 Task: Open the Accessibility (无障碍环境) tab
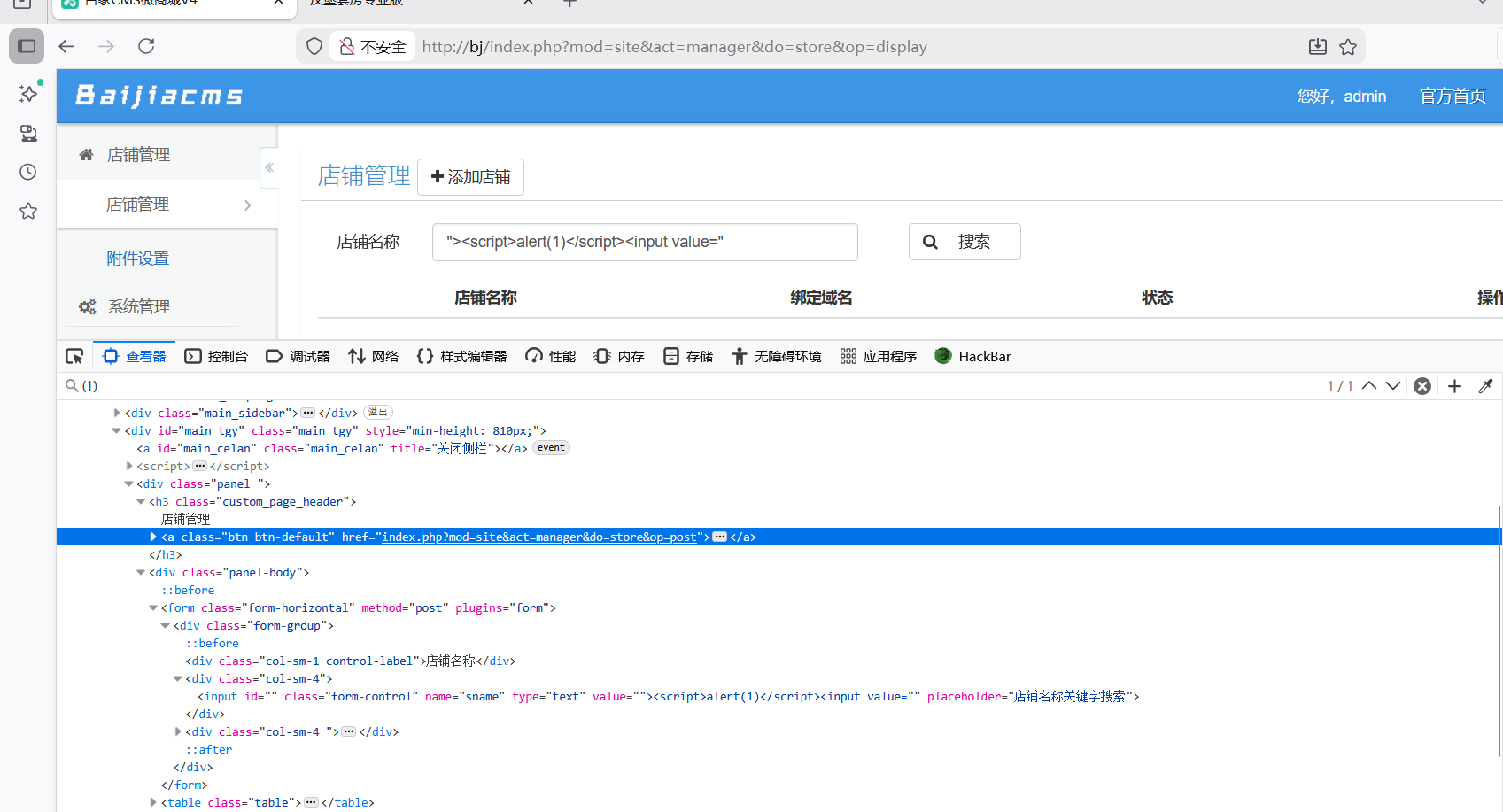tap(777, 356)
